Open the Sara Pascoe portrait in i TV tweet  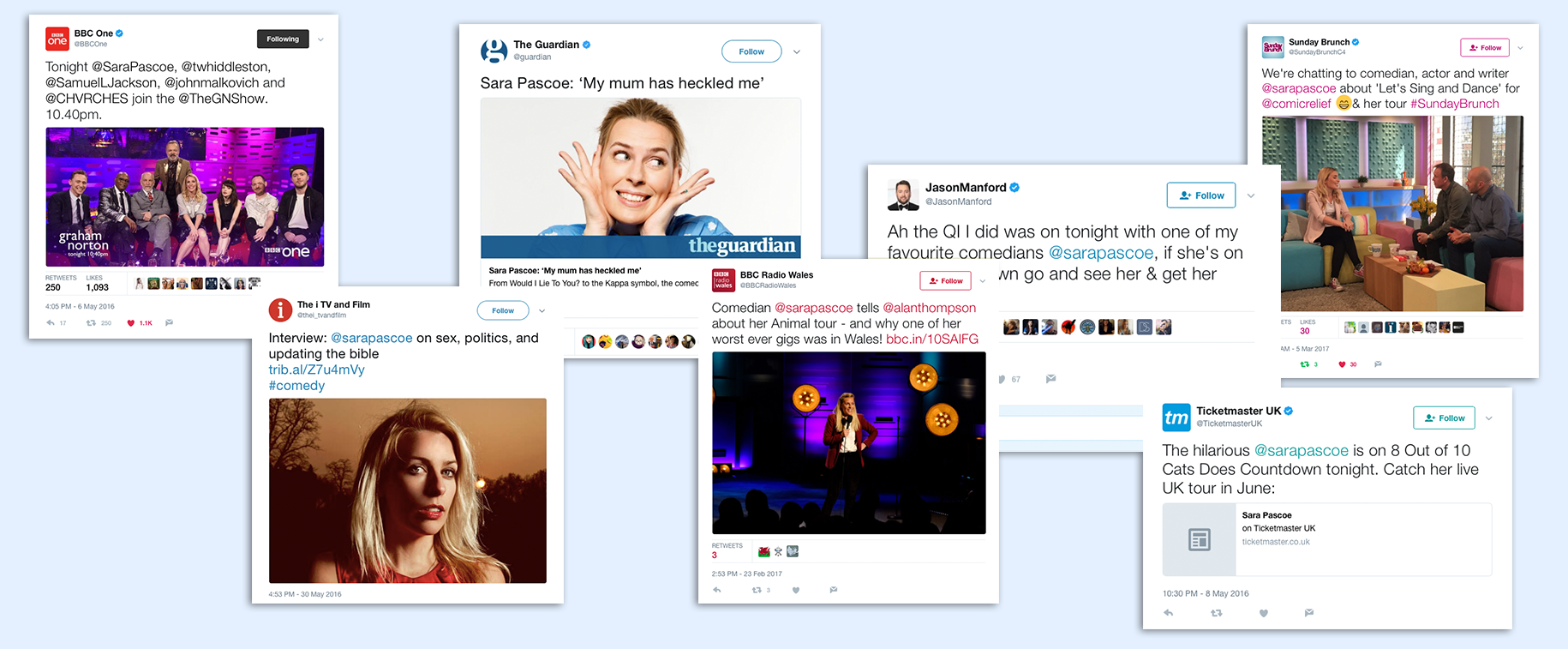(x=408, y=490)
